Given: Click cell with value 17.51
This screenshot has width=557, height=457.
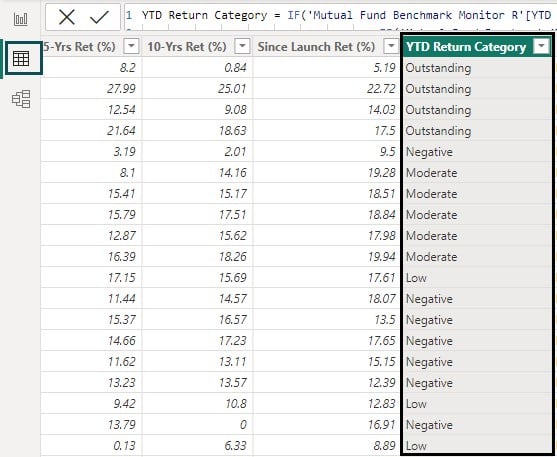Looking at the screenshot, I should click(x=197, y=215).
